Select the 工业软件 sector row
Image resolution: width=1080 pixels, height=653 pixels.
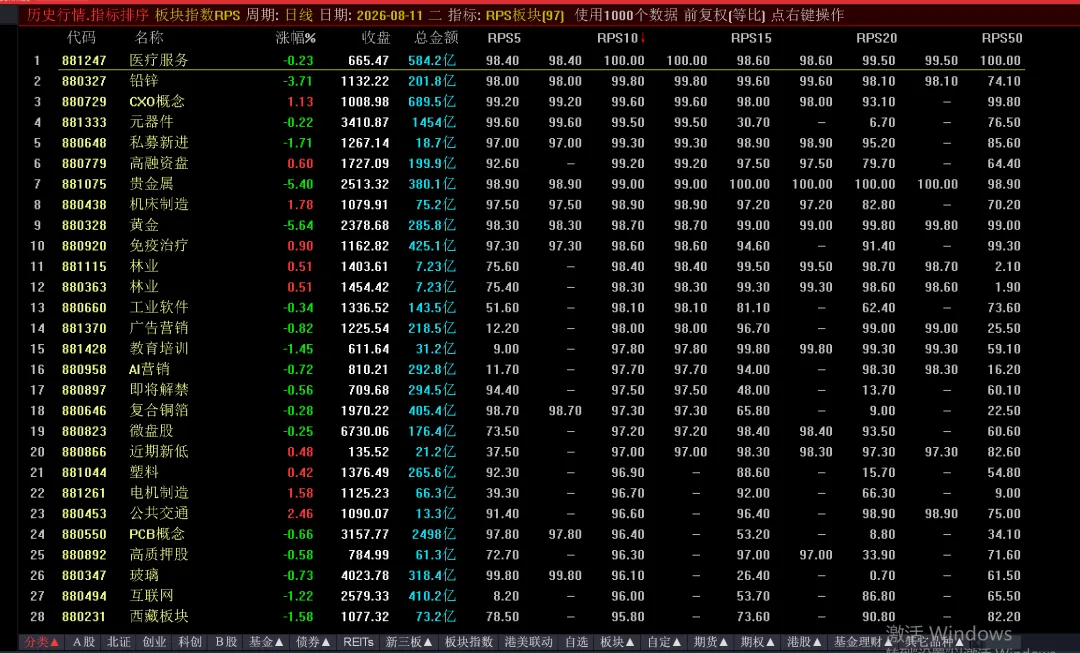[159, 307]
